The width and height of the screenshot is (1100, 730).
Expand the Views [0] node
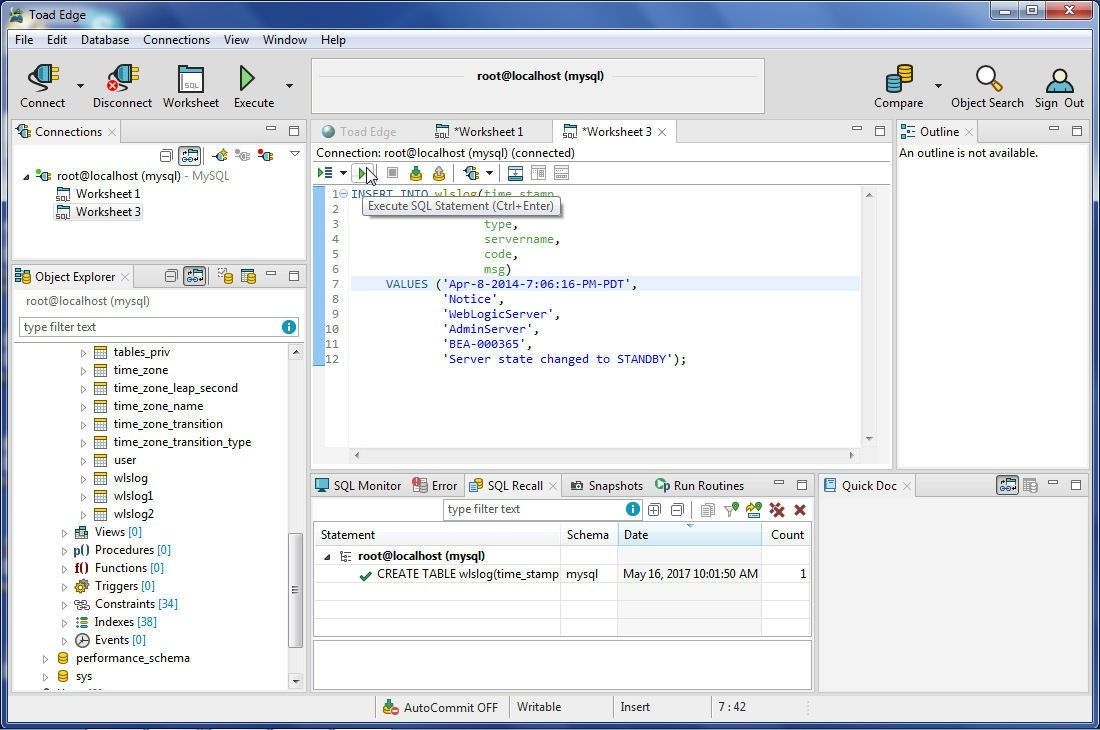(65, 533)
